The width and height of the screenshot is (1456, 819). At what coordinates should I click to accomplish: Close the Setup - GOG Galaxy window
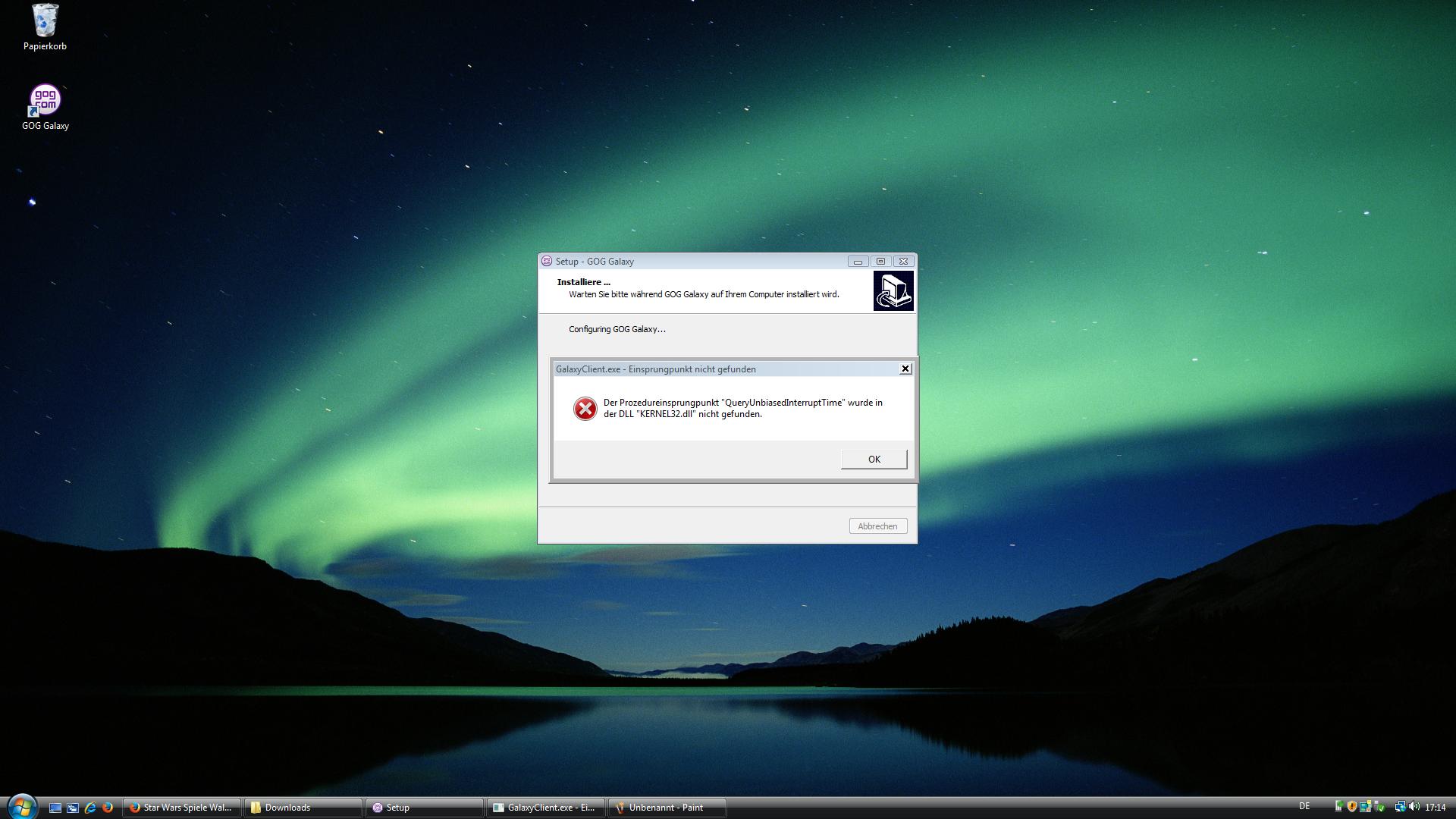(x=903, y=261)
